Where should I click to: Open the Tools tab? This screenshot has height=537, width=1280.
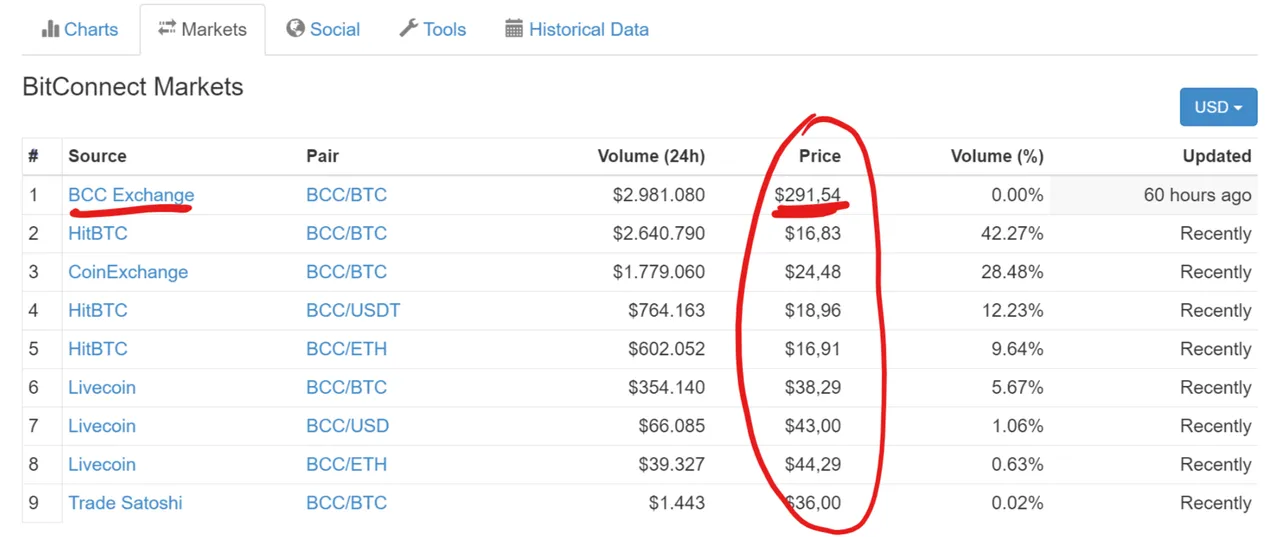click(432, 29)
